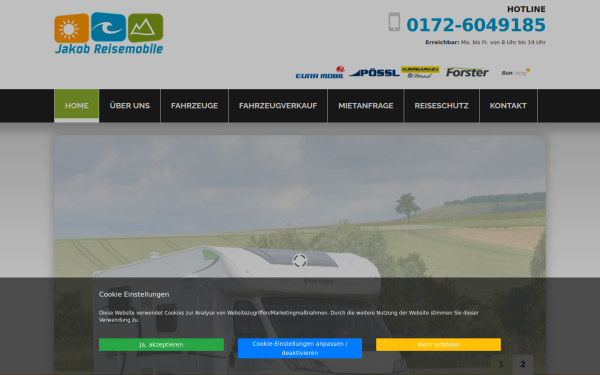Click the yellow Mehr erfahren button

click(438, 344)
